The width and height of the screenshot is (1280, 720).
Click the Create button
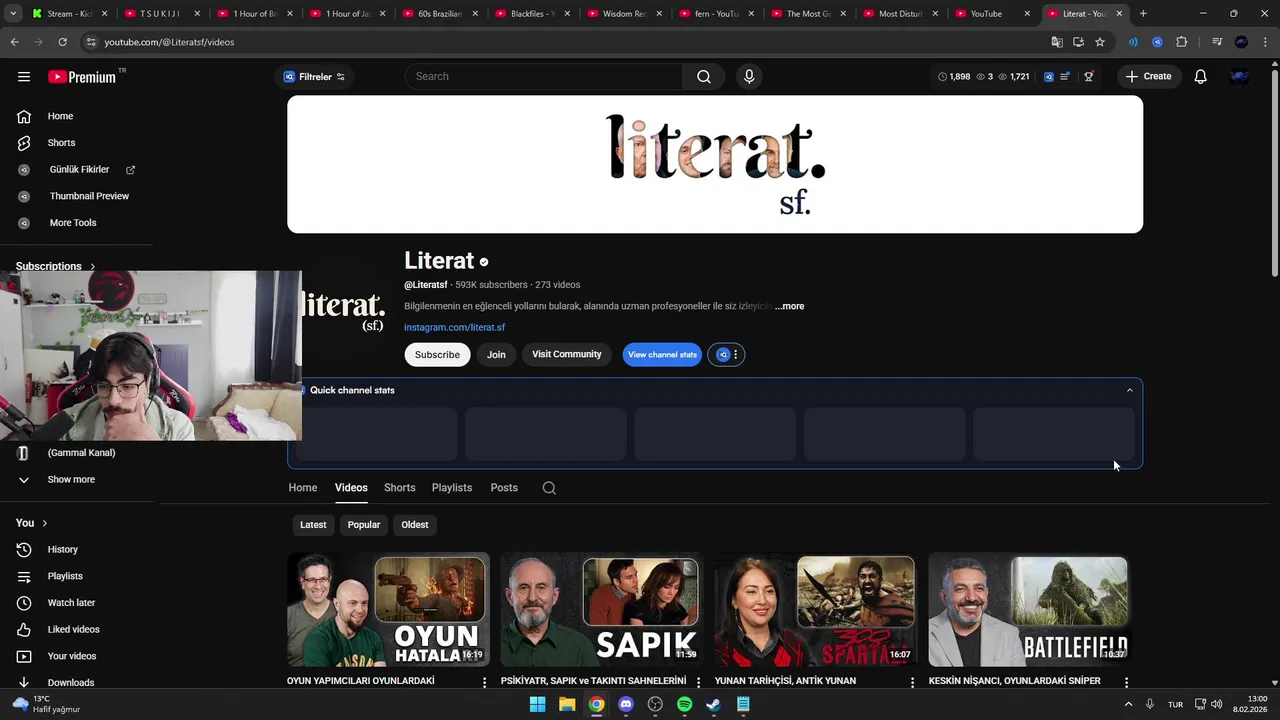pyautogui.click(x=1148, y=77)
